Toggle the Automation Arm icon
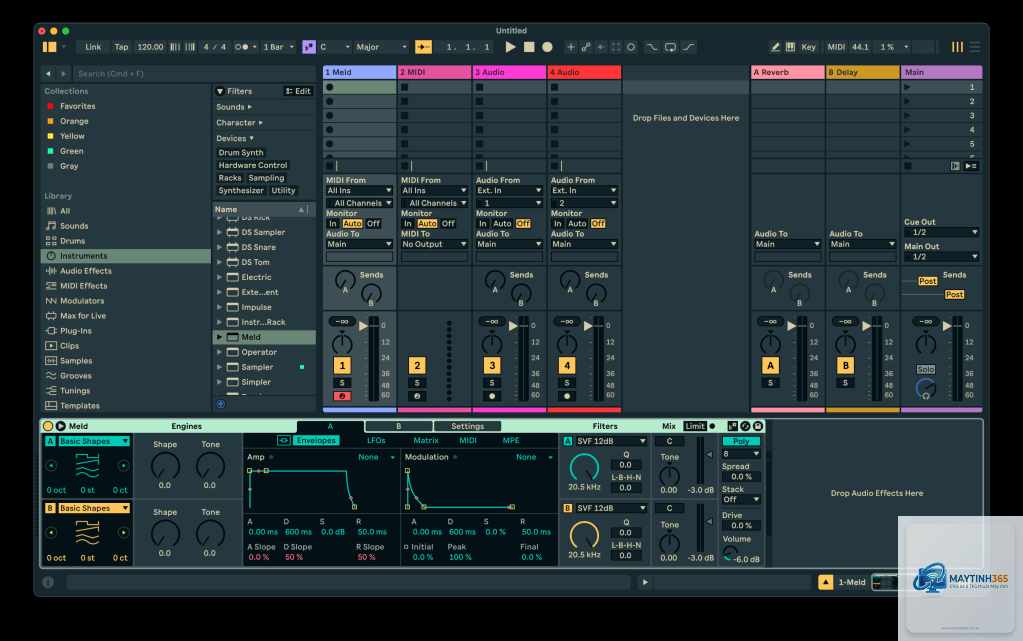1023x641 pixels. [x=586, y=47]
